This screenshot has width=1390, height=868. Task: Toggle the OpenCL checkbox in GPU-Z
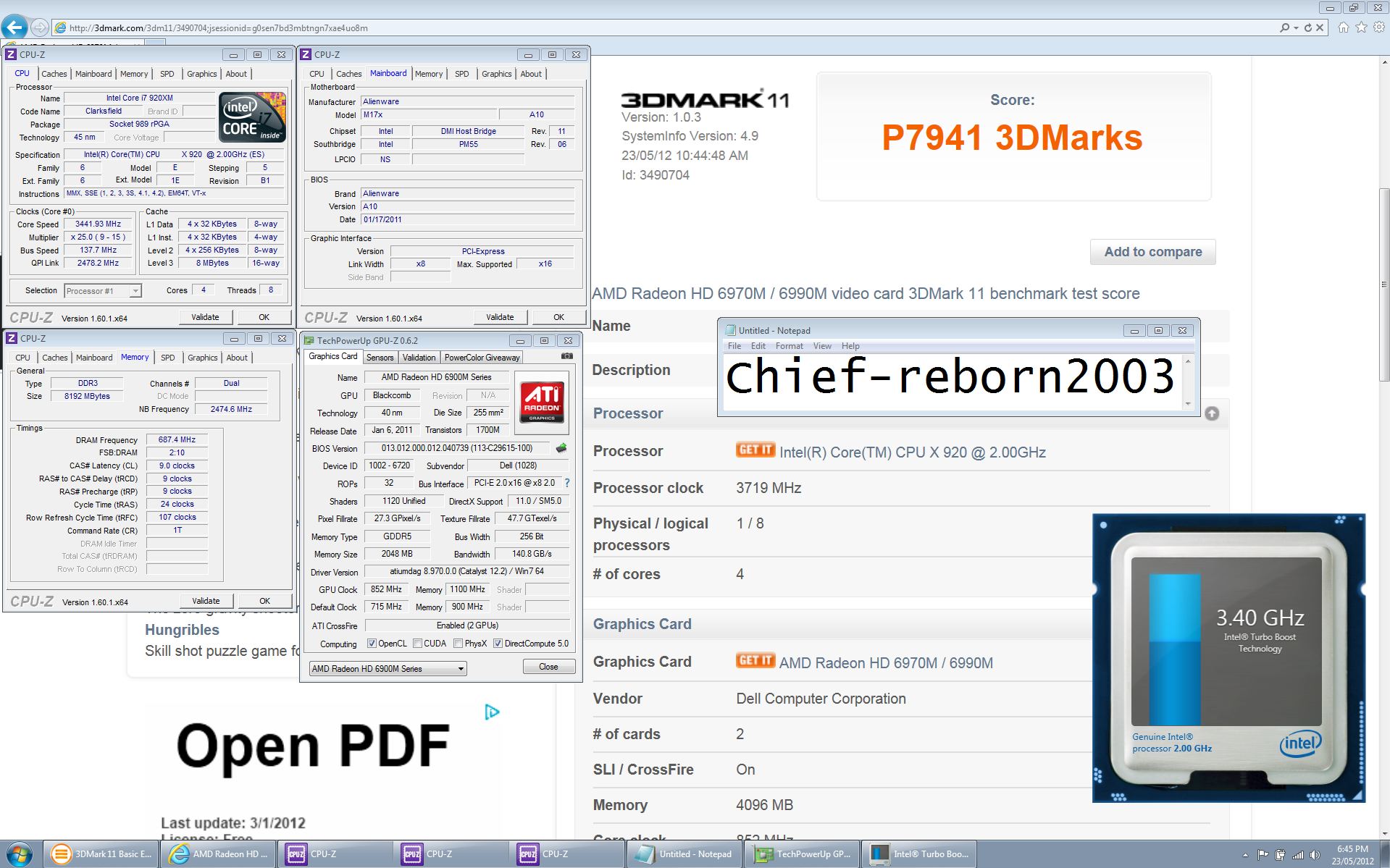[x=372, y=644]
